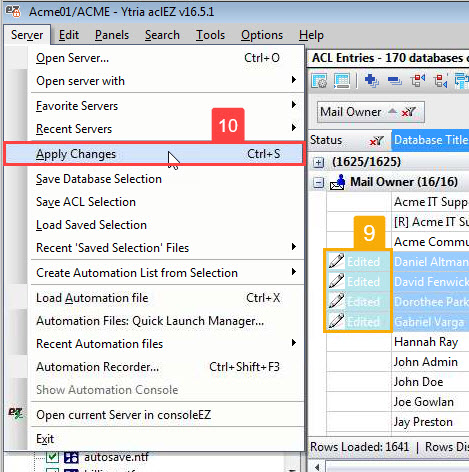
Task: Select the Save ACL Selection entry
Action: click(86, 202)
